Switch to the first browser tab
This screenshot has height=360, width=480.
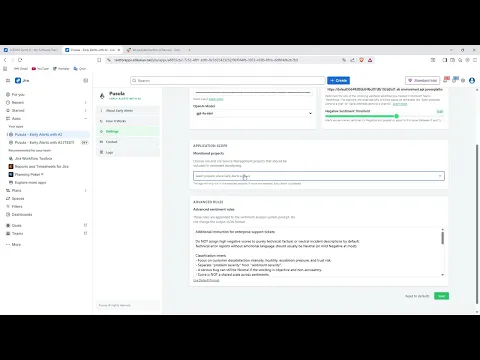point(31,50)
